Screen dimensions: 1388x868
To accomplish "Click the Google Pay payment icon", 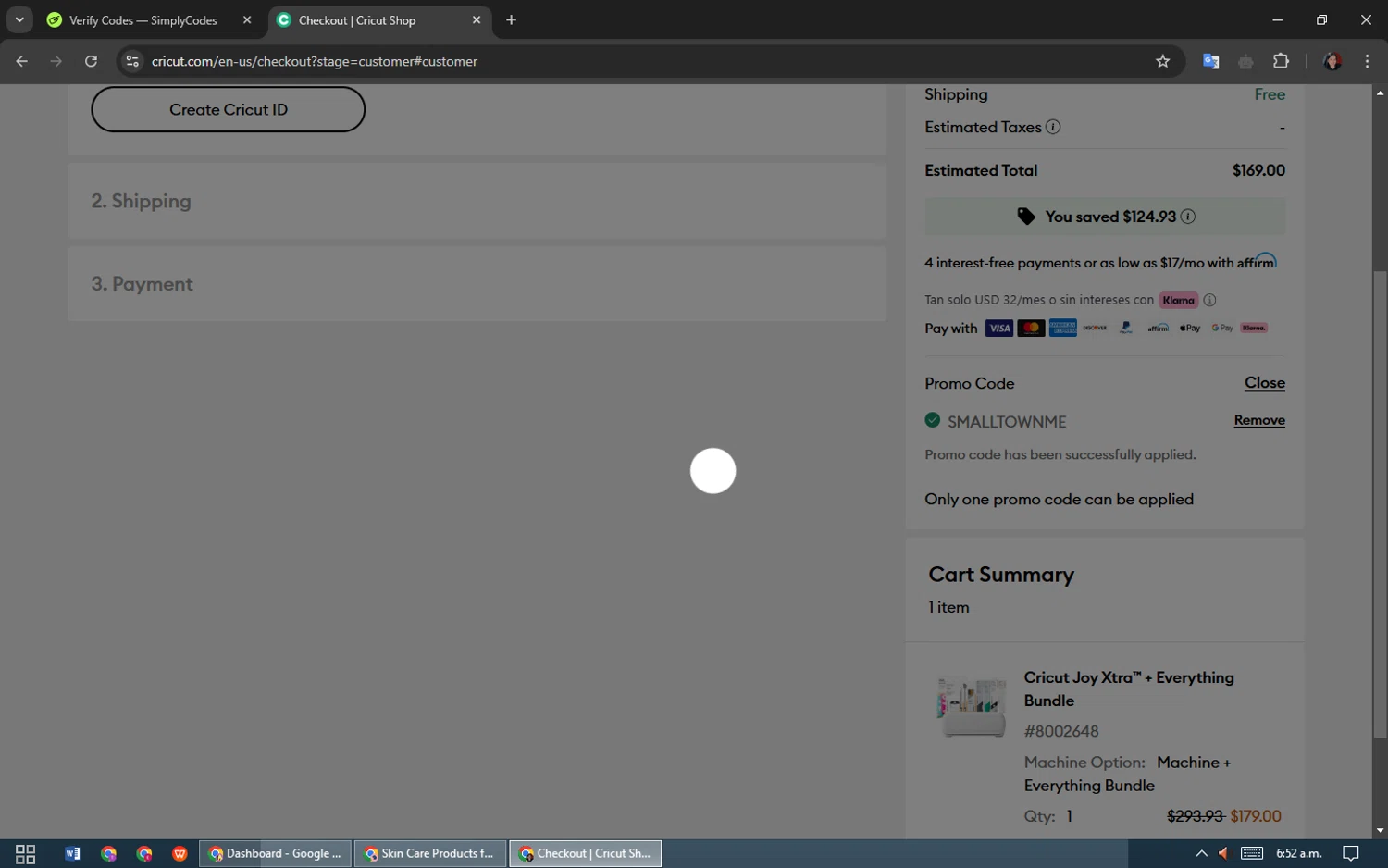I will pyautogui.click(x=1222, y=329).
